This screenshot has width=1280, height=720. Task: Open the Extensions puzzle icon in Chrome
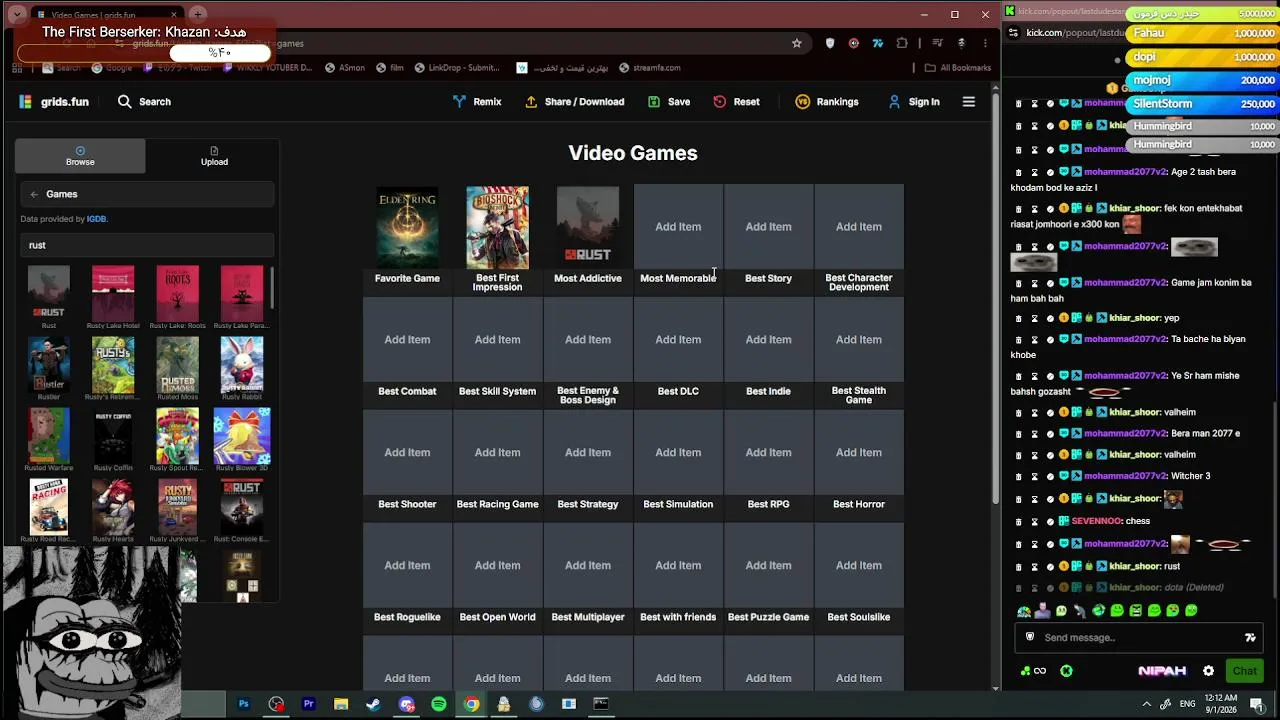(x=902, y=43)
